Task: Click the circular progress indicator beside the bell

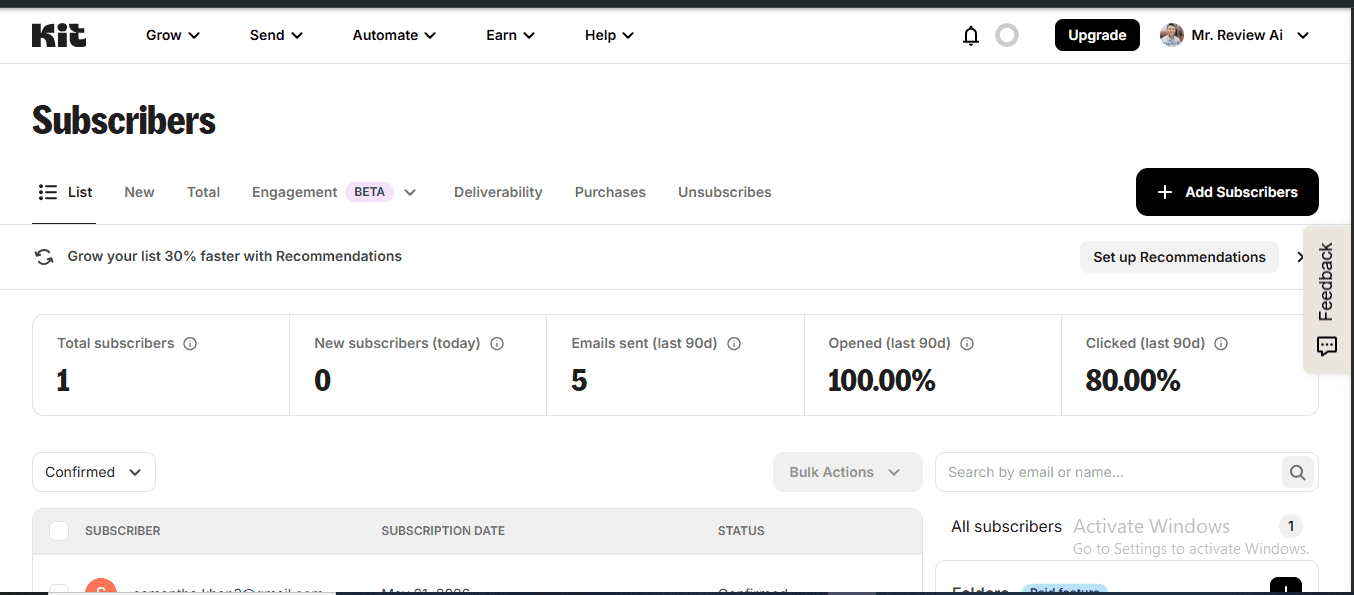Action: point(1007,35)
